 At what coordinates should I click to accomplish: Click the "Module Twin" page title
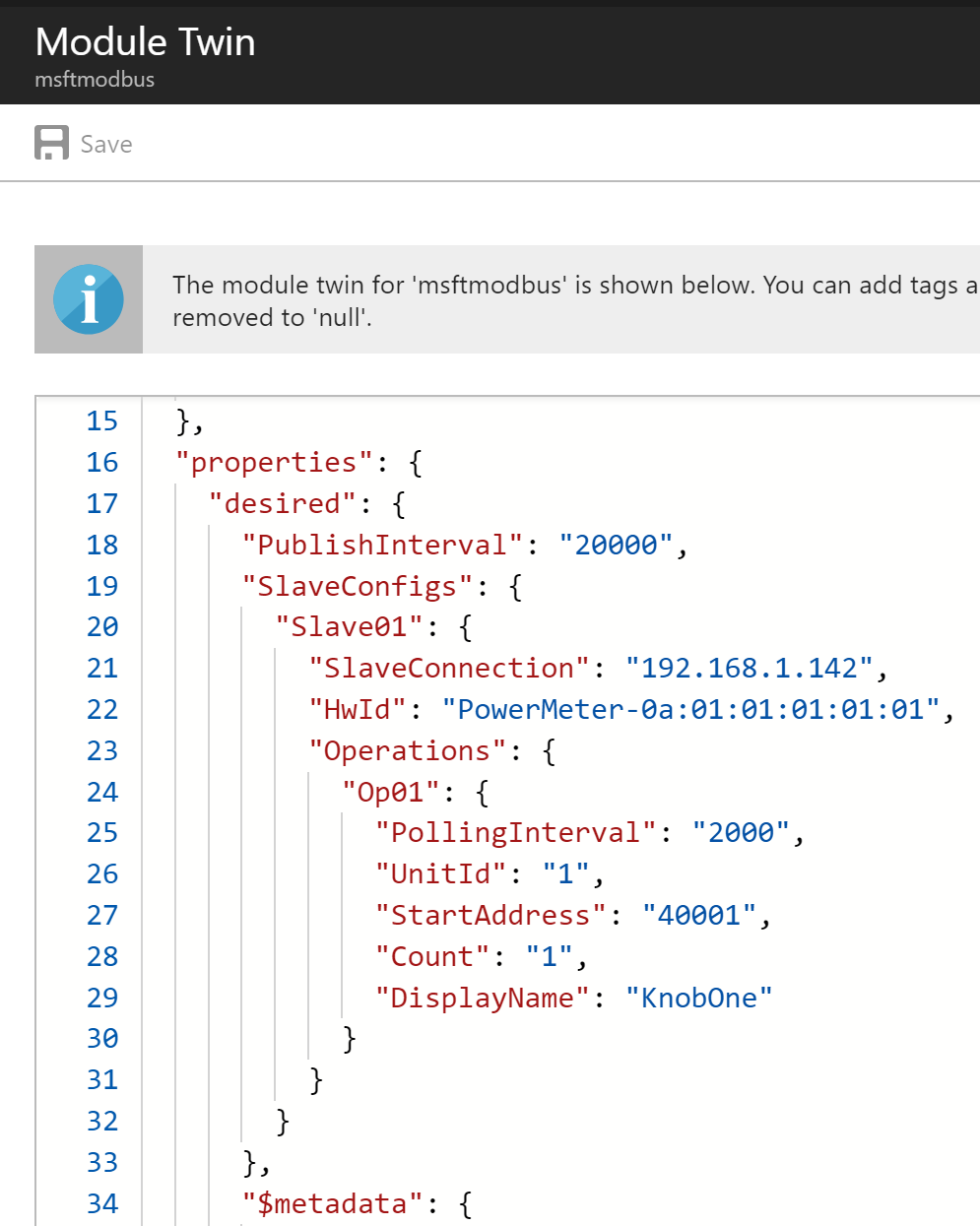145,42
